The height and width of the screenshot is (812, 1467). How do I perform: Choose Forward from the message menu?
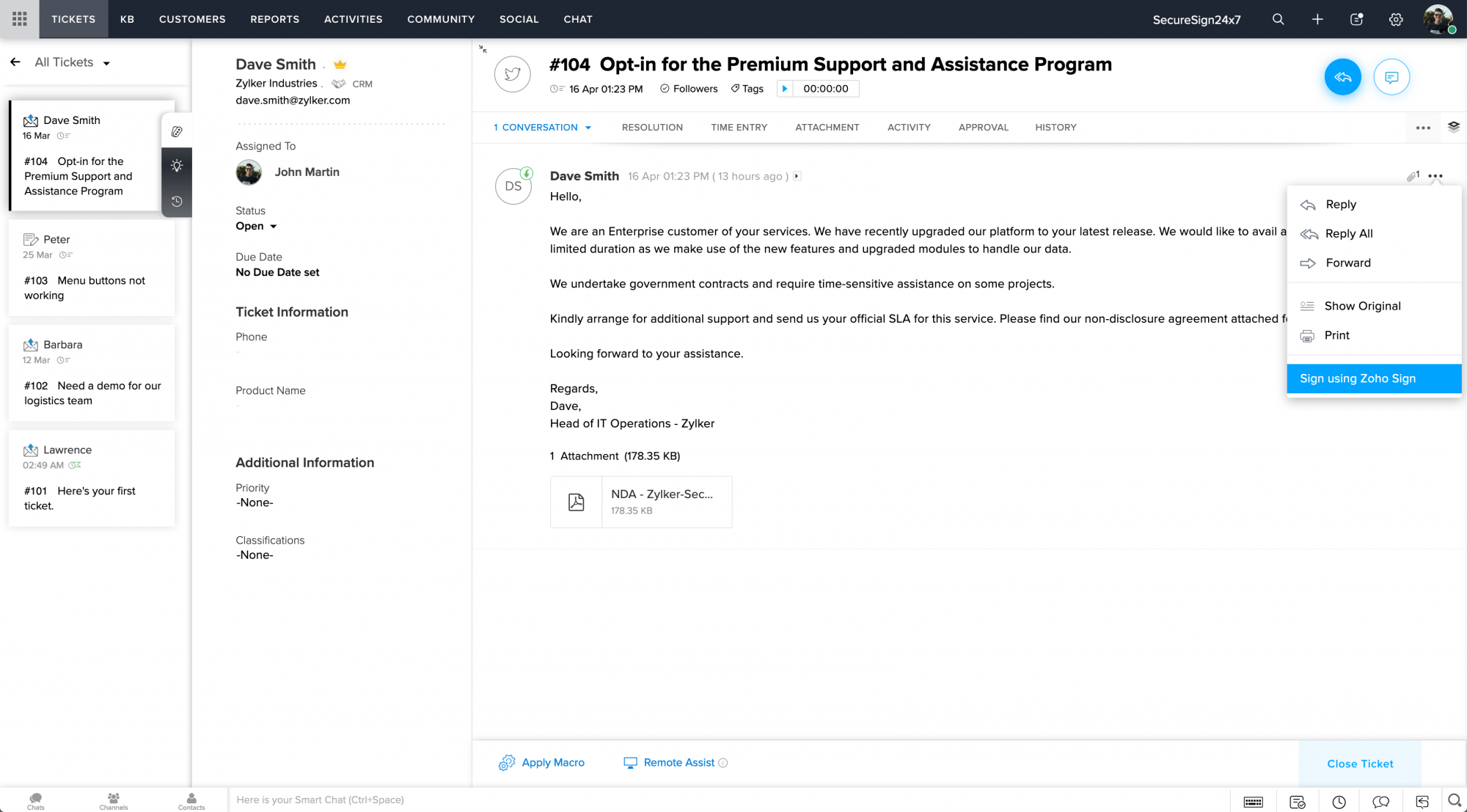pos(1347,263)
